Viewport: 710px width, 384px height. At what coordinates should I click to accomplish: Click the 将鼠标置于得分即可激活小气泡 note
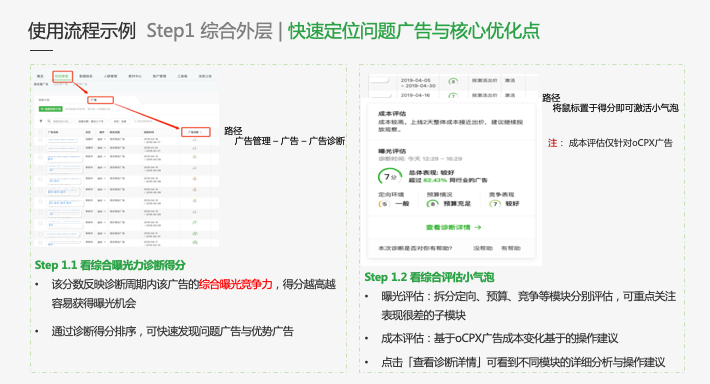pos(615,108)
